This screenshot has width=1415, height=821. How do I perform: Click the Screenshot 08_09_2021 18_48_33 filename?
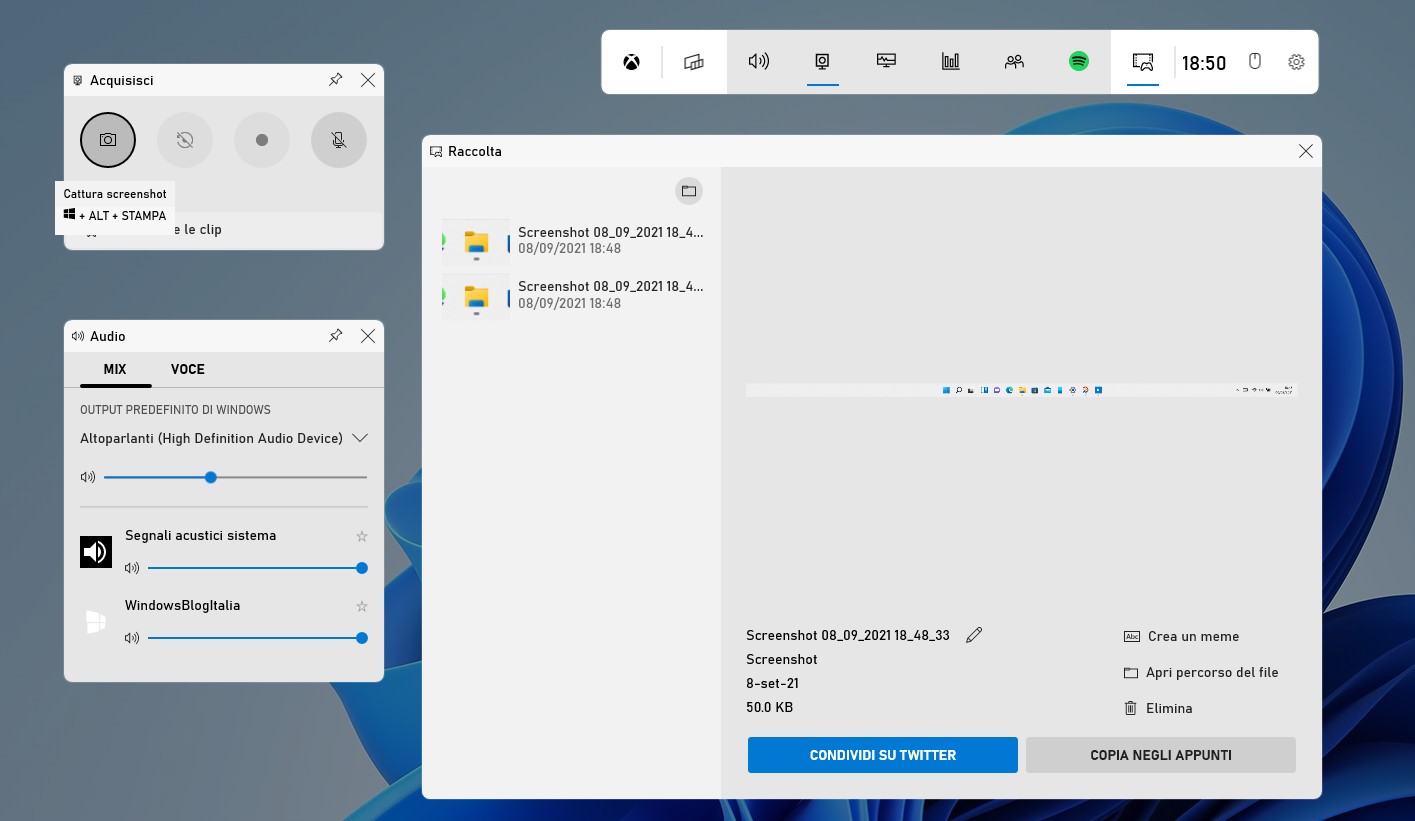pyautogui.click(x=848, y=635)
